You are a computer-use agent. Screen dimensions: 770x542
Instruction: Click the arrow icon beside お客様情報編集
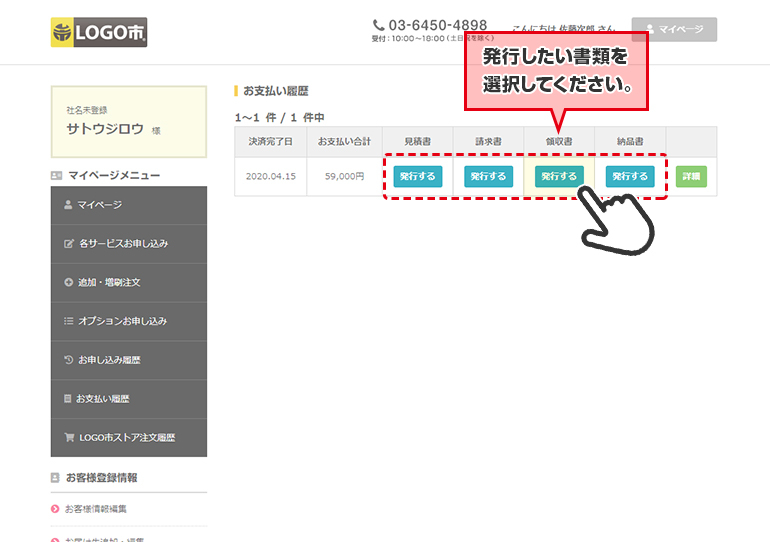pos(55,509)
